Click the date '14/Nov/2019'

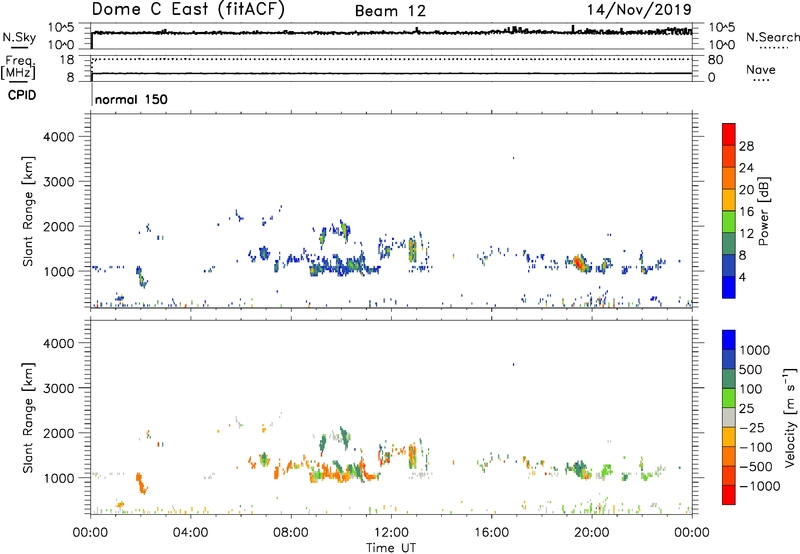coord(639,10)
